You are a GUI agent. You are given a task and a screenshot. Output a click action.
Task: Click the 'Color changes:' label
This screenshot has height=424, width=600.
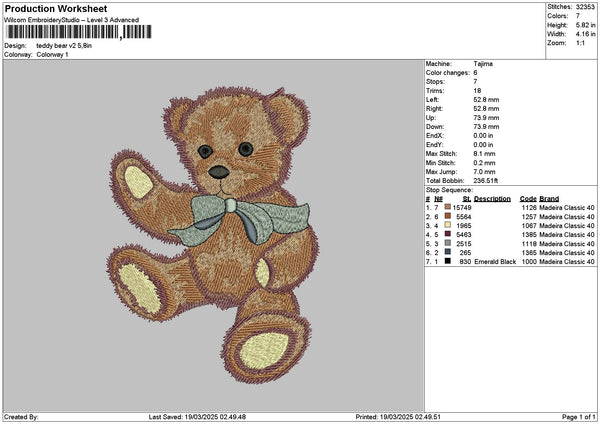448,73
